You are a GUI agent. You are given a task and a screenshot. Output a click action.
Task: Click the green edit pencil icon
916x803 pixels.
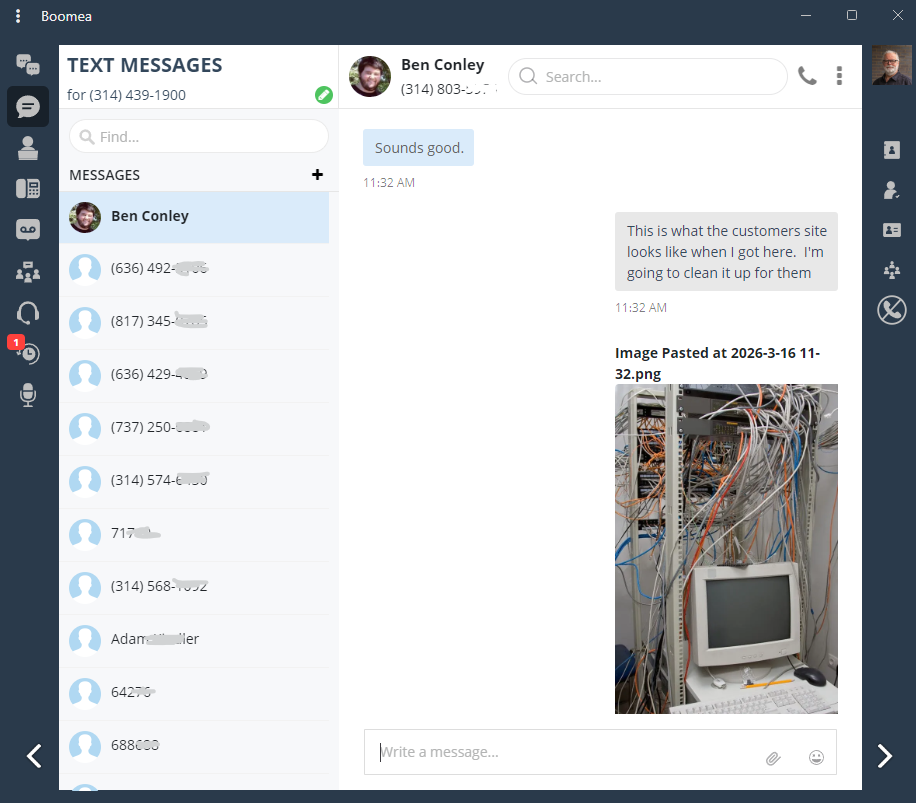pyautogui.click(x=323, y=95)
